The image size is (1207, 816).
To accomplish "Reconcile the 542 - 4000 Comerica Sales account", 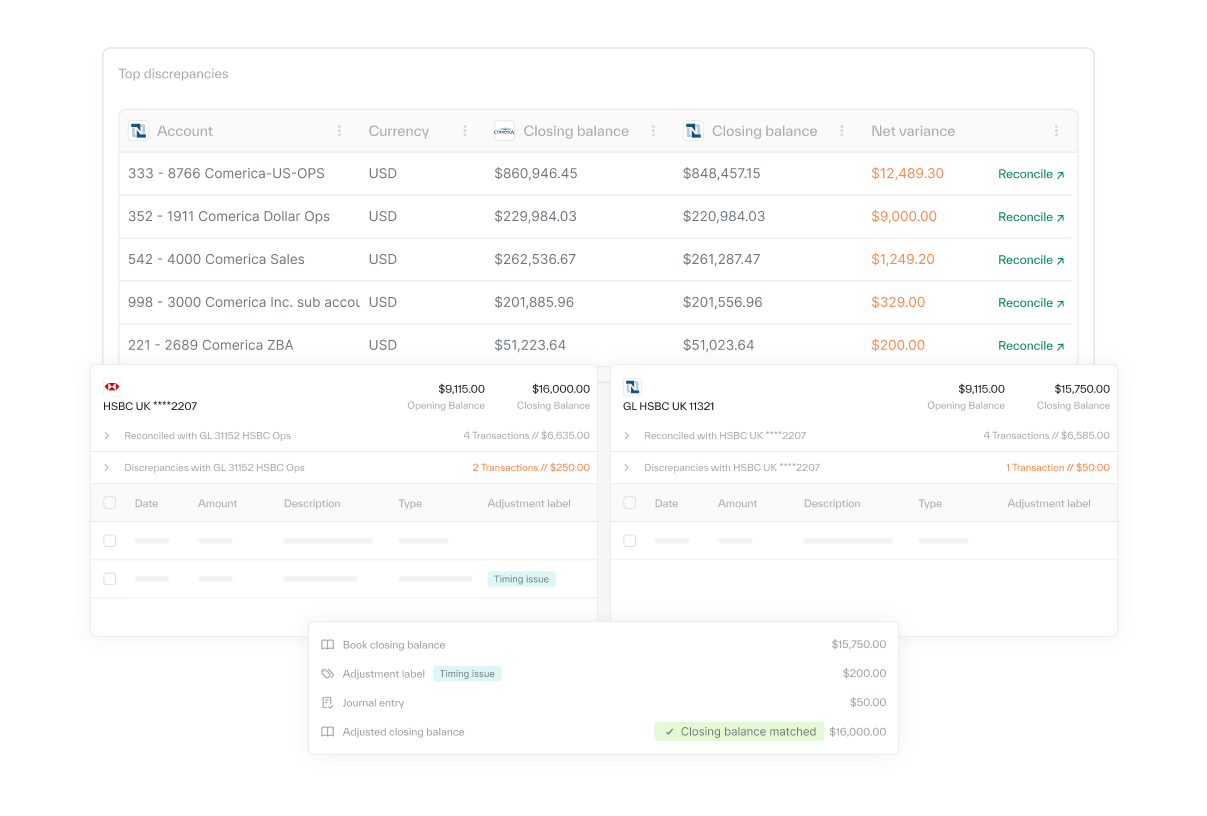I will click(1031, 260).
